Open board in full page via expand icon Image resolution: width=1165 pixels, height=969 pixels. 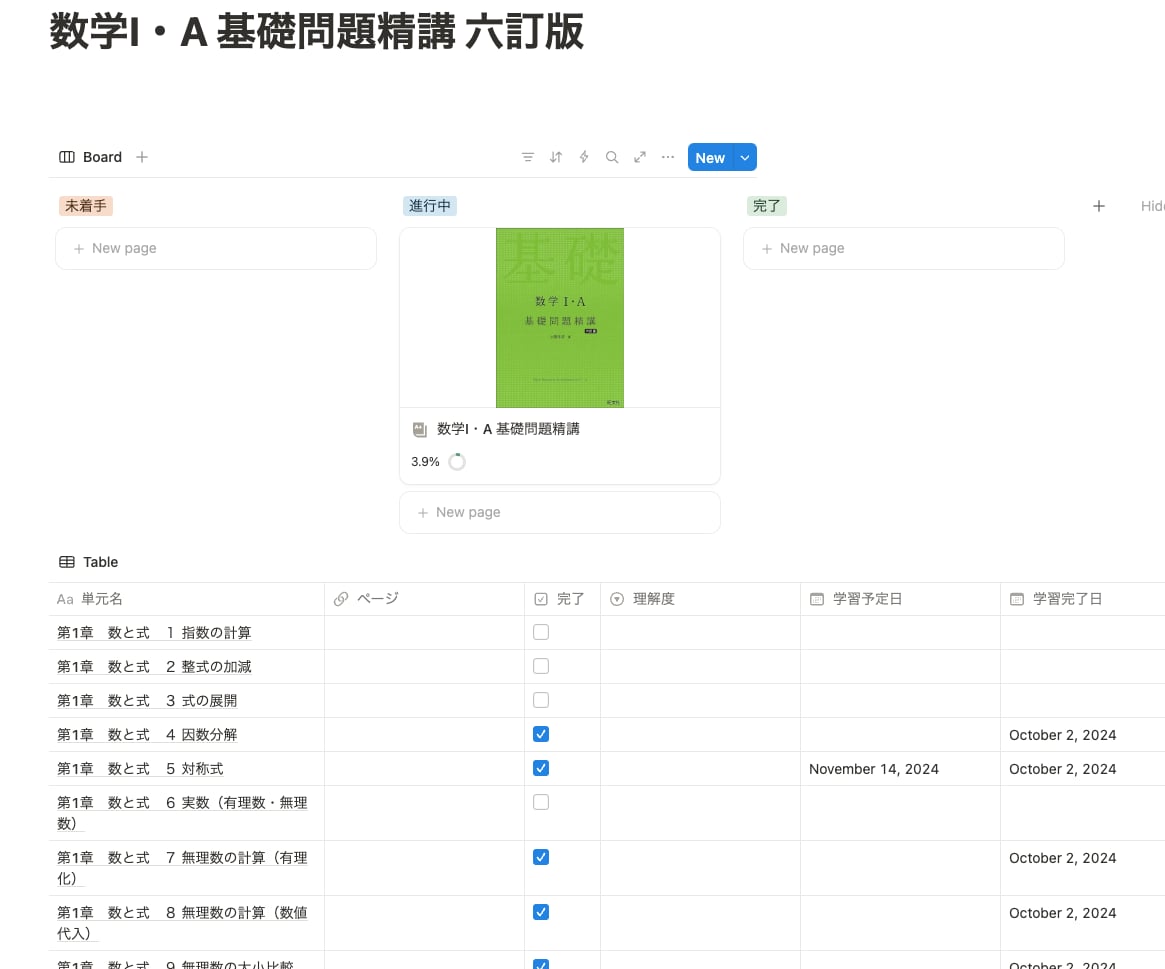pos(640,157)
